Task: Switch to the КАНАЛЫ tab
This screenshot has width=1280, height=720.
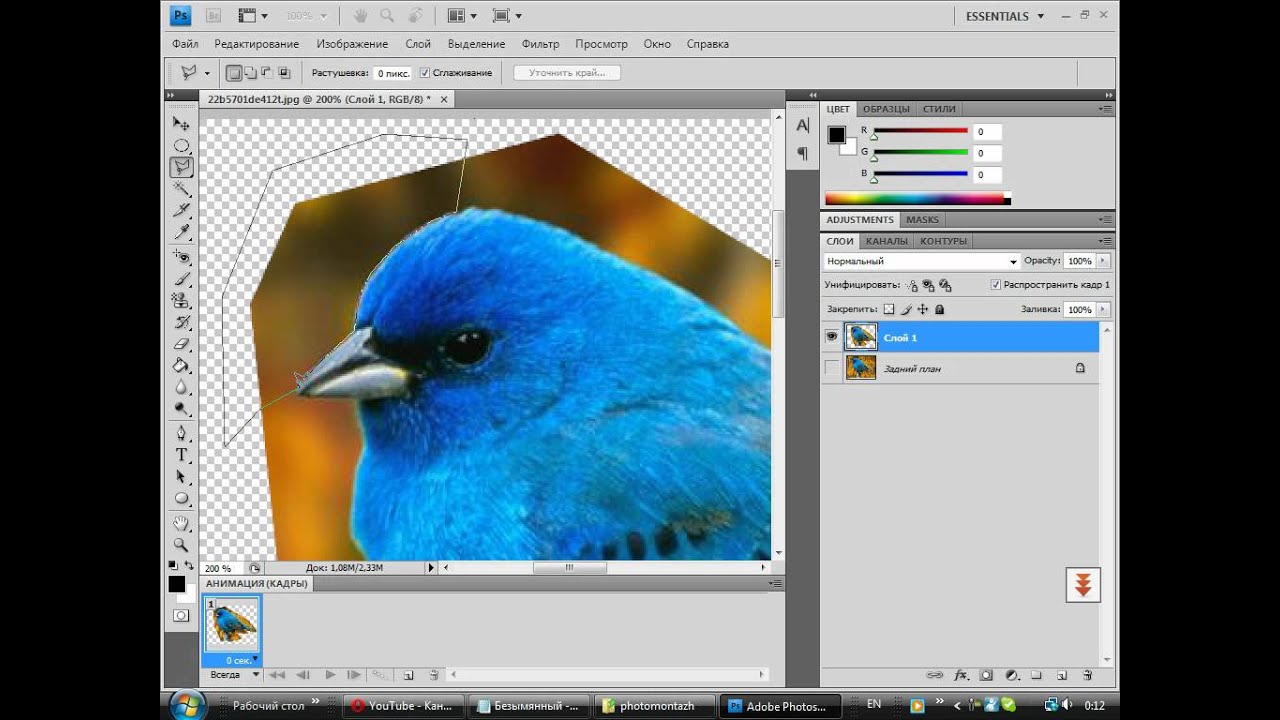Action: tap(887, 241)
